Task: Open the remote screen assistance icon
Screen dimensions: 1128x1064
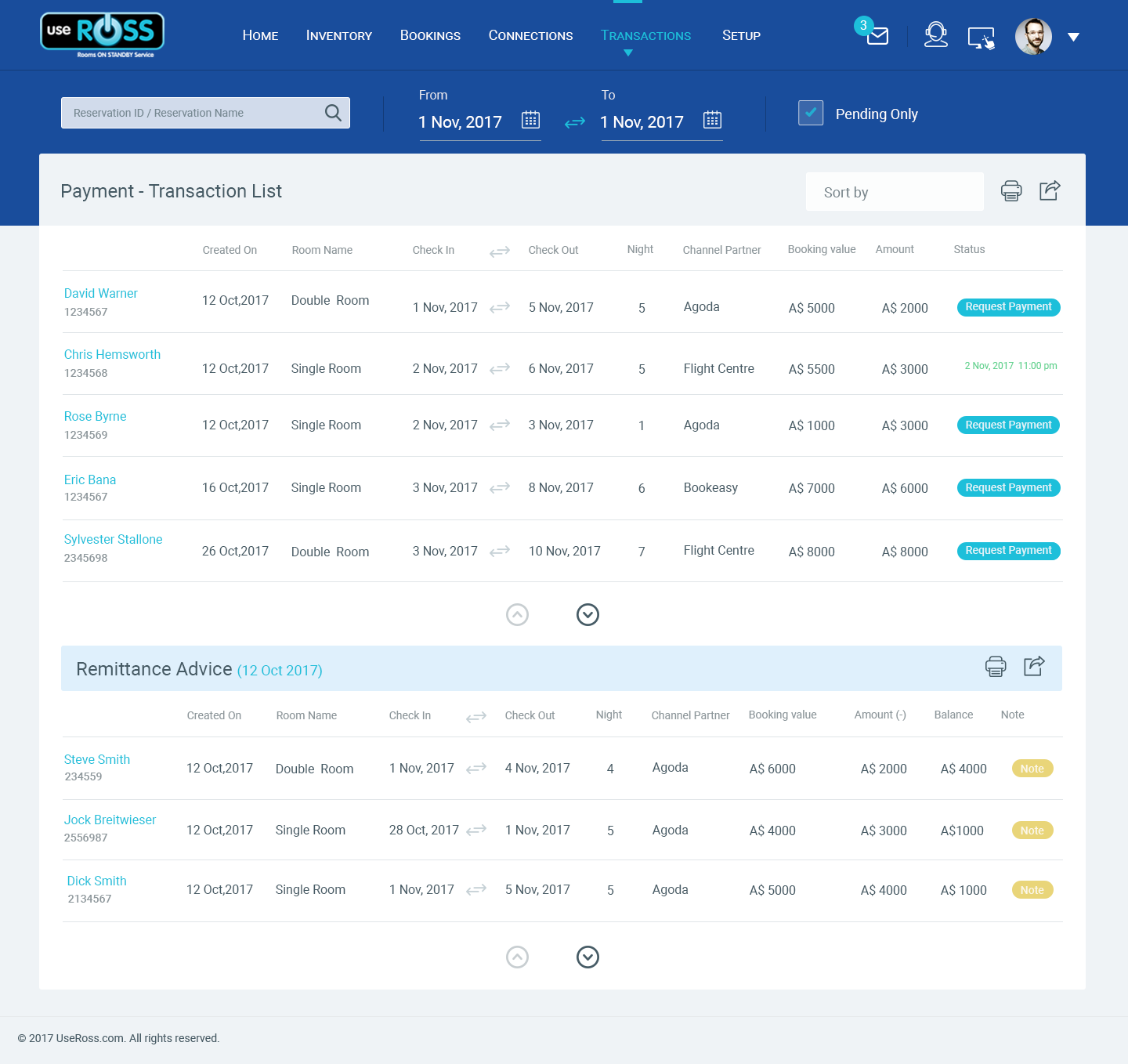Action: (x=982, y=38)
